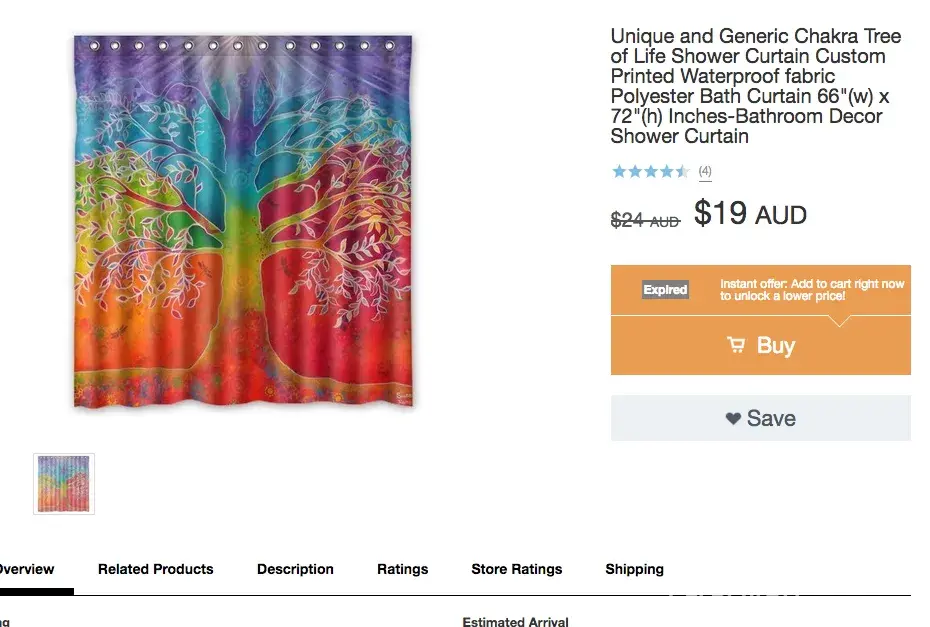Open the (4) reviews count link
The height and width of the screenshot is (627, 930).
[x=705, y=172]
